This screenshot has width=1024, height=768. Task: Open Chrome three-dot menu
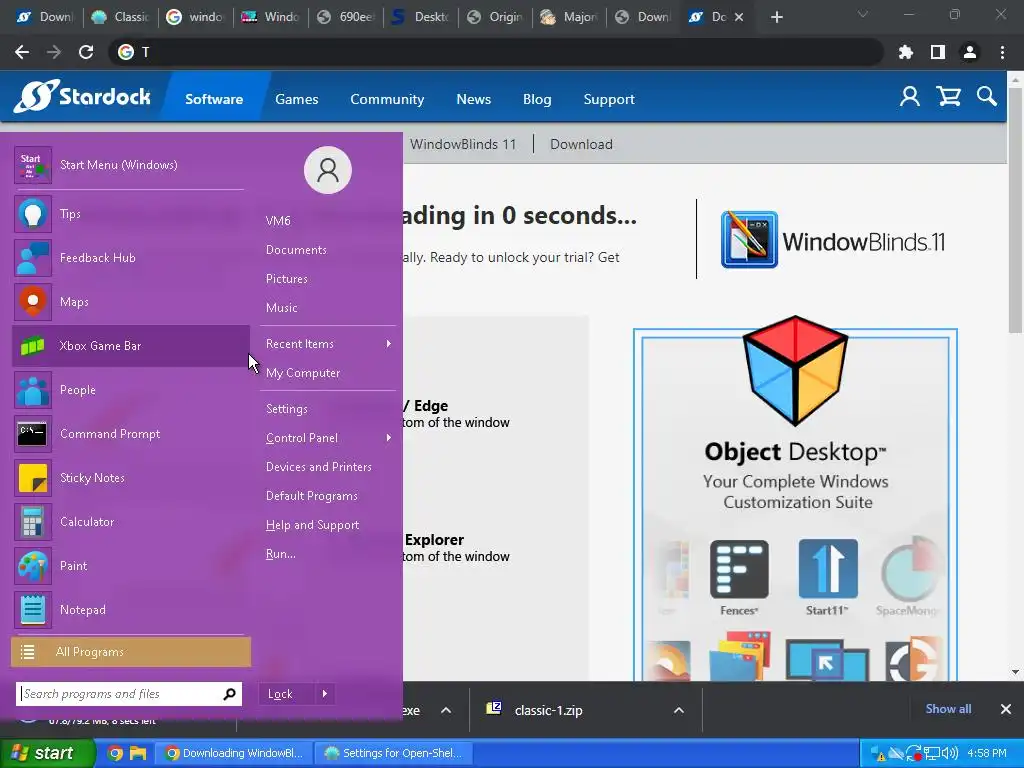point(1002,52)
